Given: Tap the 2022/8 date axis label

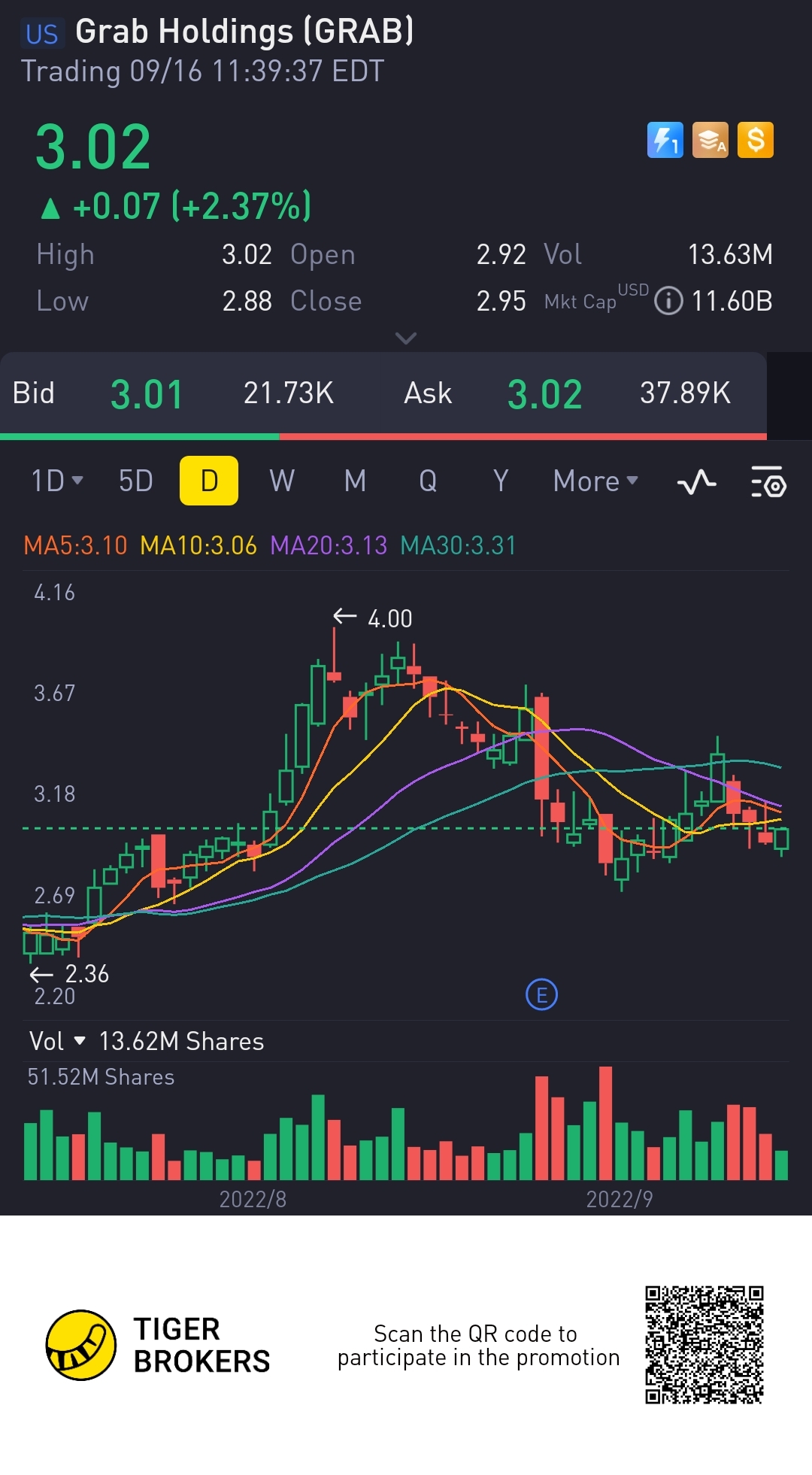Looking at the screenshot, I should click(x=253, y=1199).
